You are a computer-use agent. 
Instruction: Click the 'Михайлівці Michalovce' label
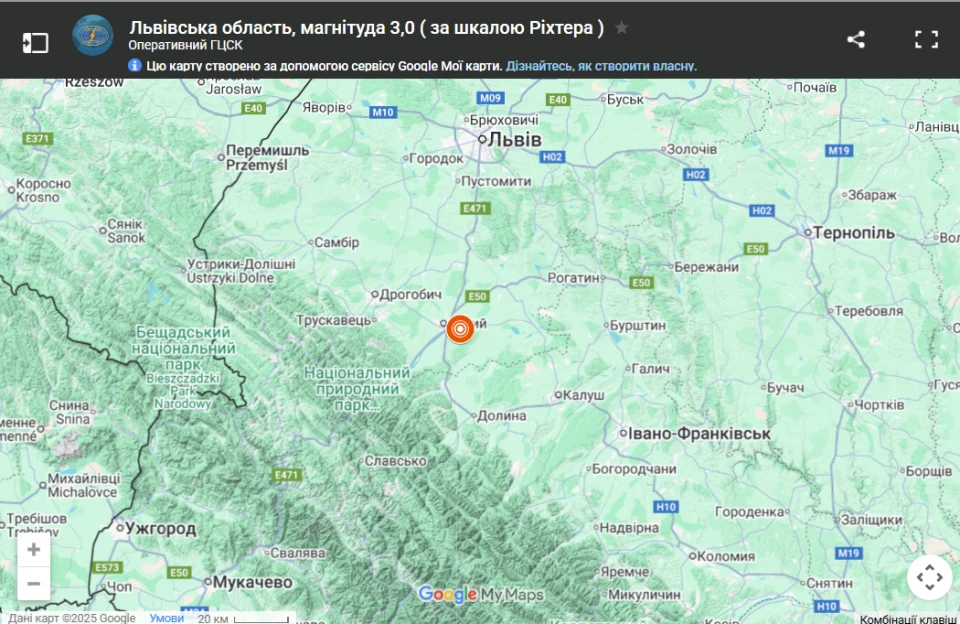84,485
